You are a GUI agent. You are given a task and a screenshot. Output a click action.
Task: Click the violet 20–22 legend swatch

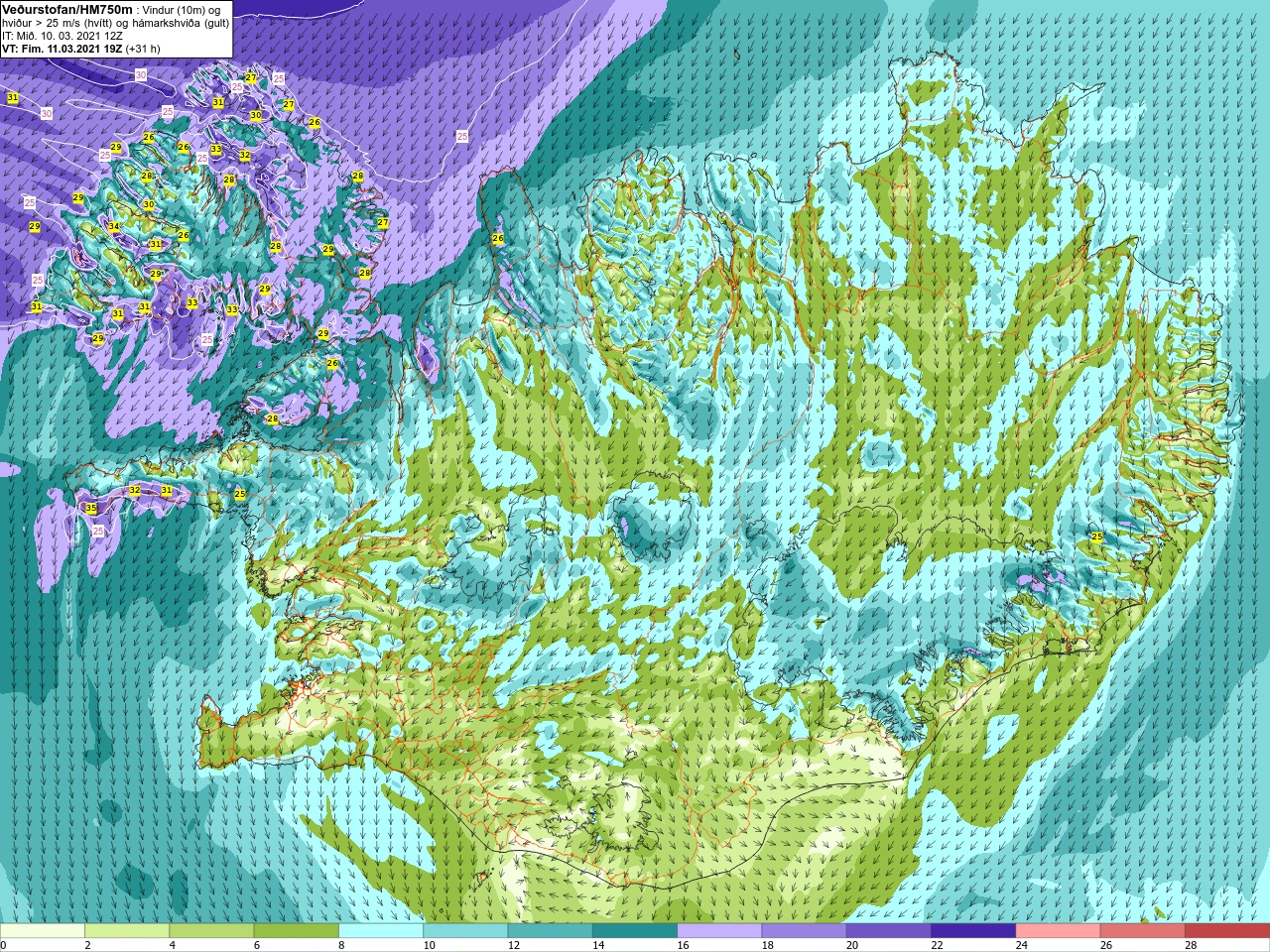click(888, 931)
